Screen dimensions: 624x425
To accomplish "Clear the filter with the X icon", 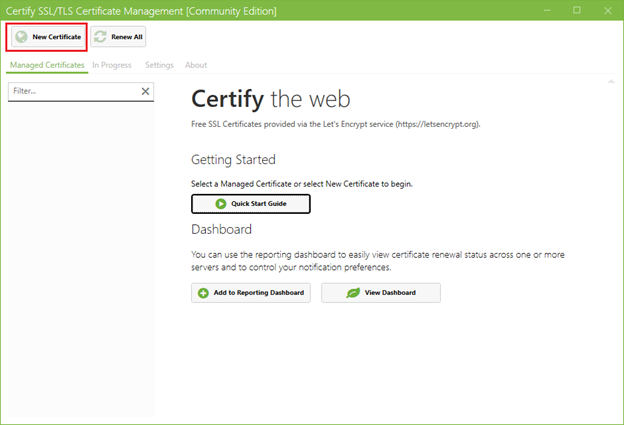I will tap(145, 91).
